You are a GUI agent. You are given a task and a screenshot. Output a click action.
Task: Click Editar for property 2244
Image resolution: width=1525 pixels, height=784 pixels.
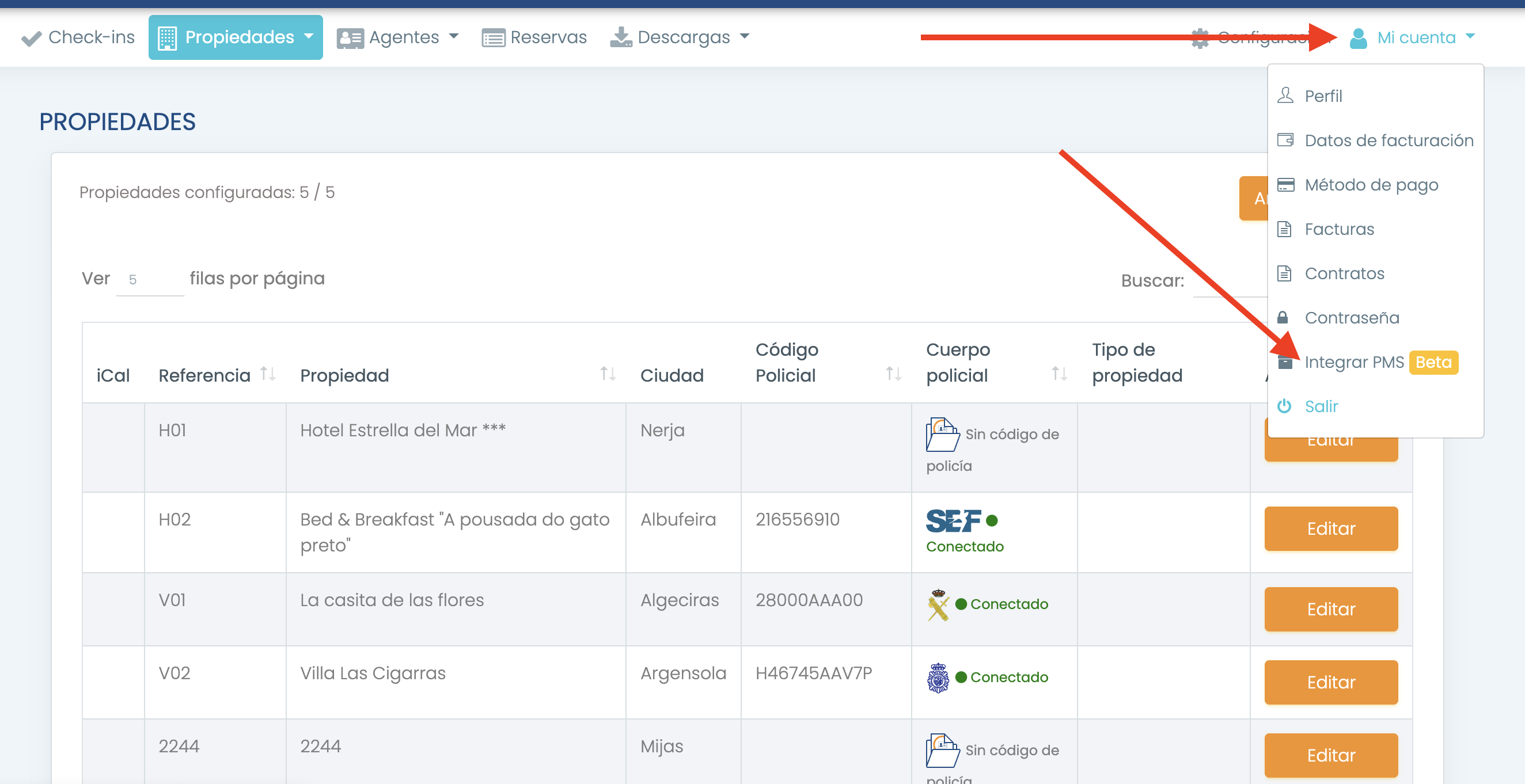coord(1330,755)
